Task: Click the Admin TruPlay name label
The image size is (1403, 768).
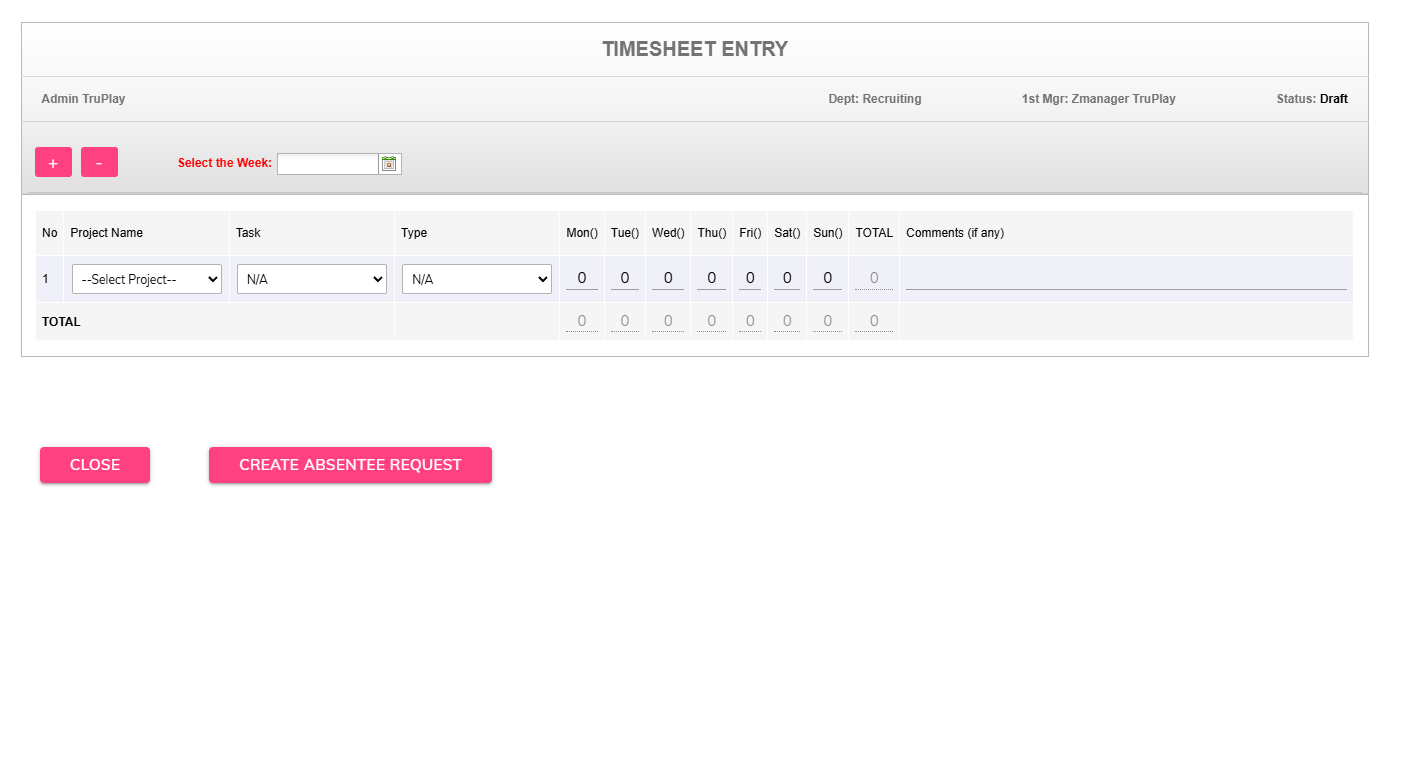Action: pyautogui.click(x=83, y=98)
